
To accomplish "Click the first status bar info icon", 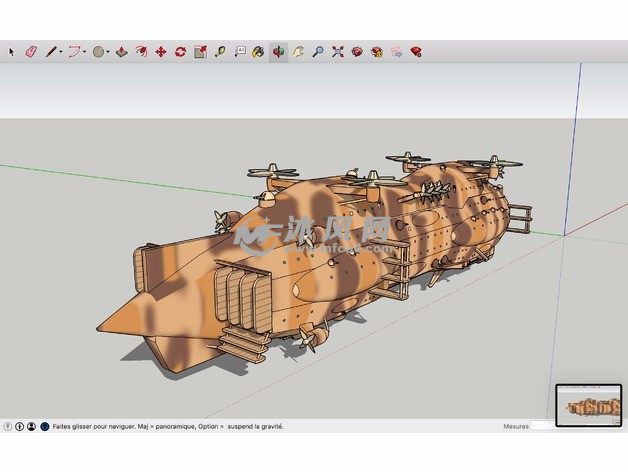I will pos(8,426).
